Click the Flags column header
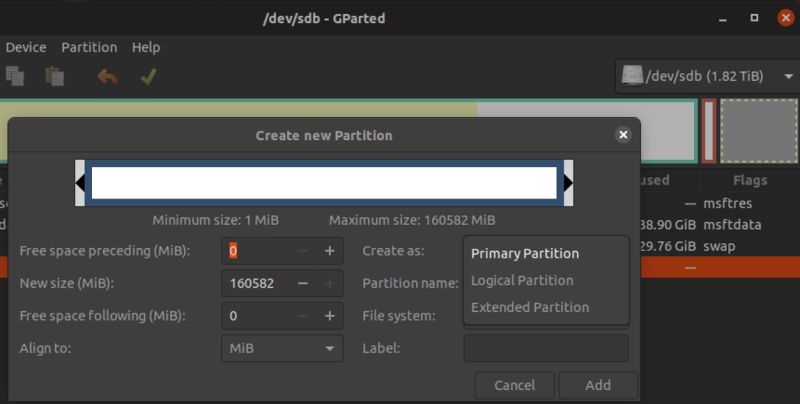 click(750, 180)
